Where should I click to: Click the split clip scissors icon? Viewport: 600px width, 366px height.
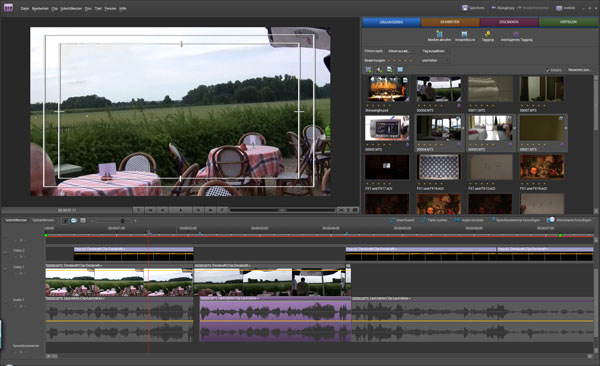coord(341,210)
